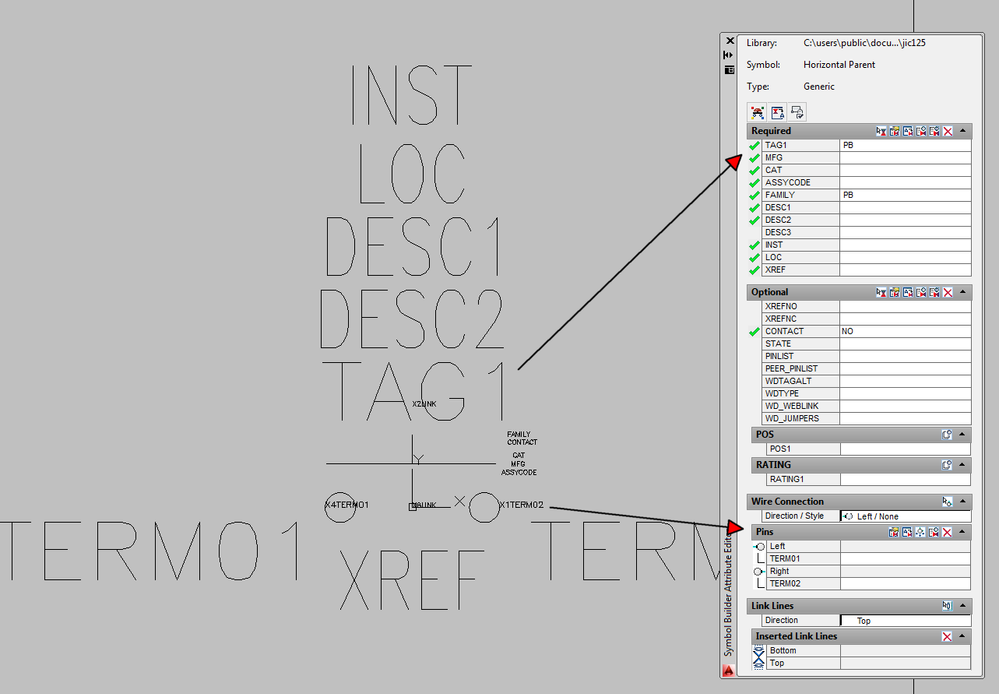This screenshot has height=694, width=999.
Task: Click the fifth icon in the Required header
Action: point(935,131)
